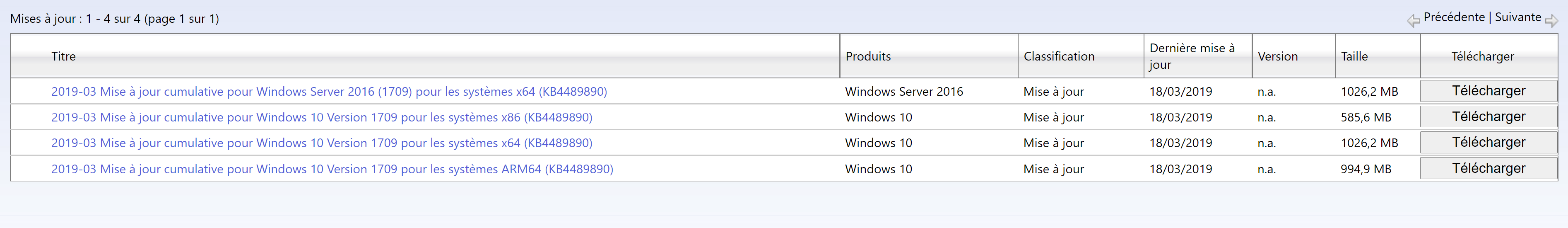Viewport: 1568px width, 228px height.
Task: Sort by the Produits column header
Action: click(867, 56)
